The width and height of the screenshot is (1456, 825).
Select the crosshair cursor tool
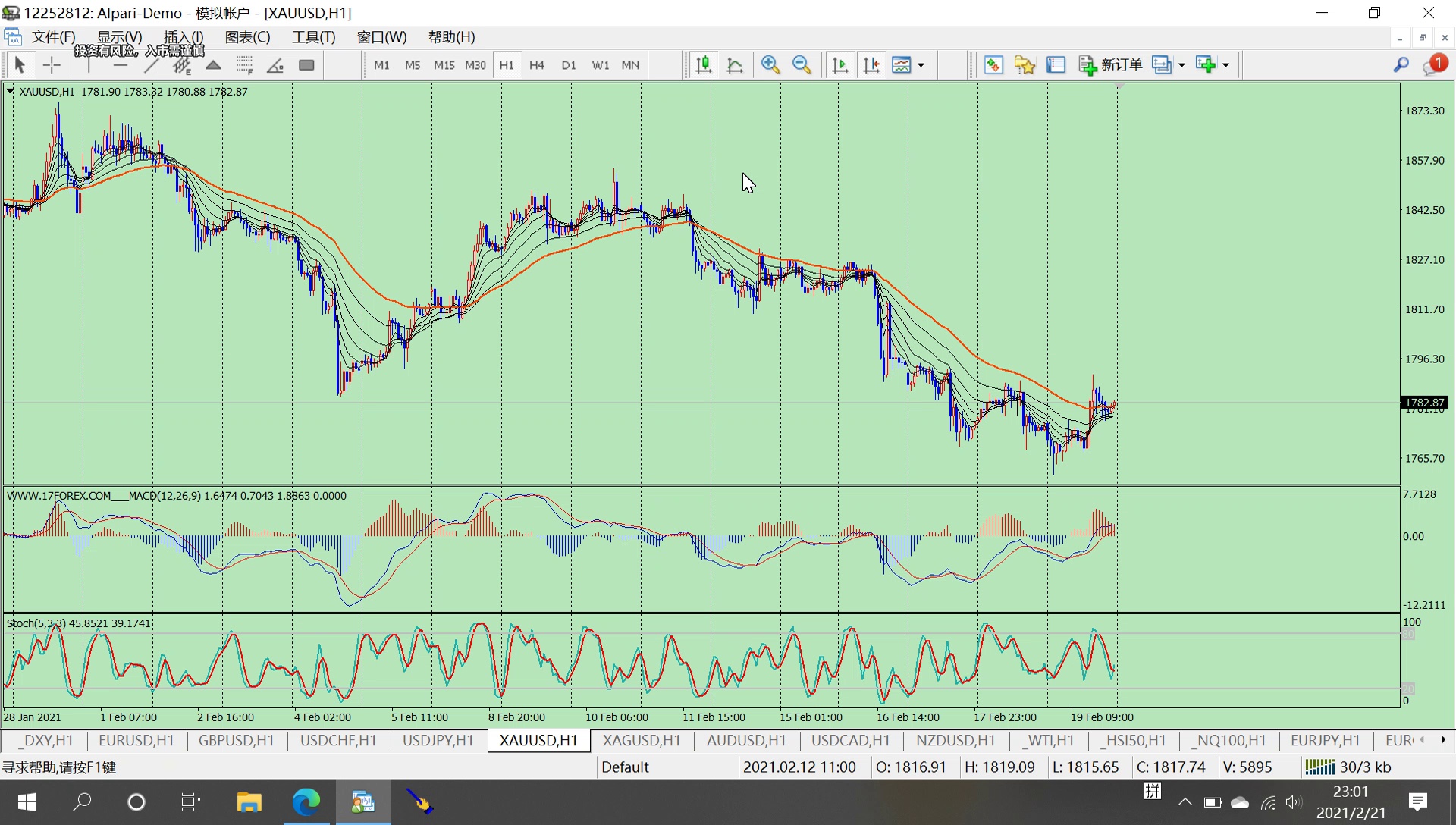coord(52,65)
